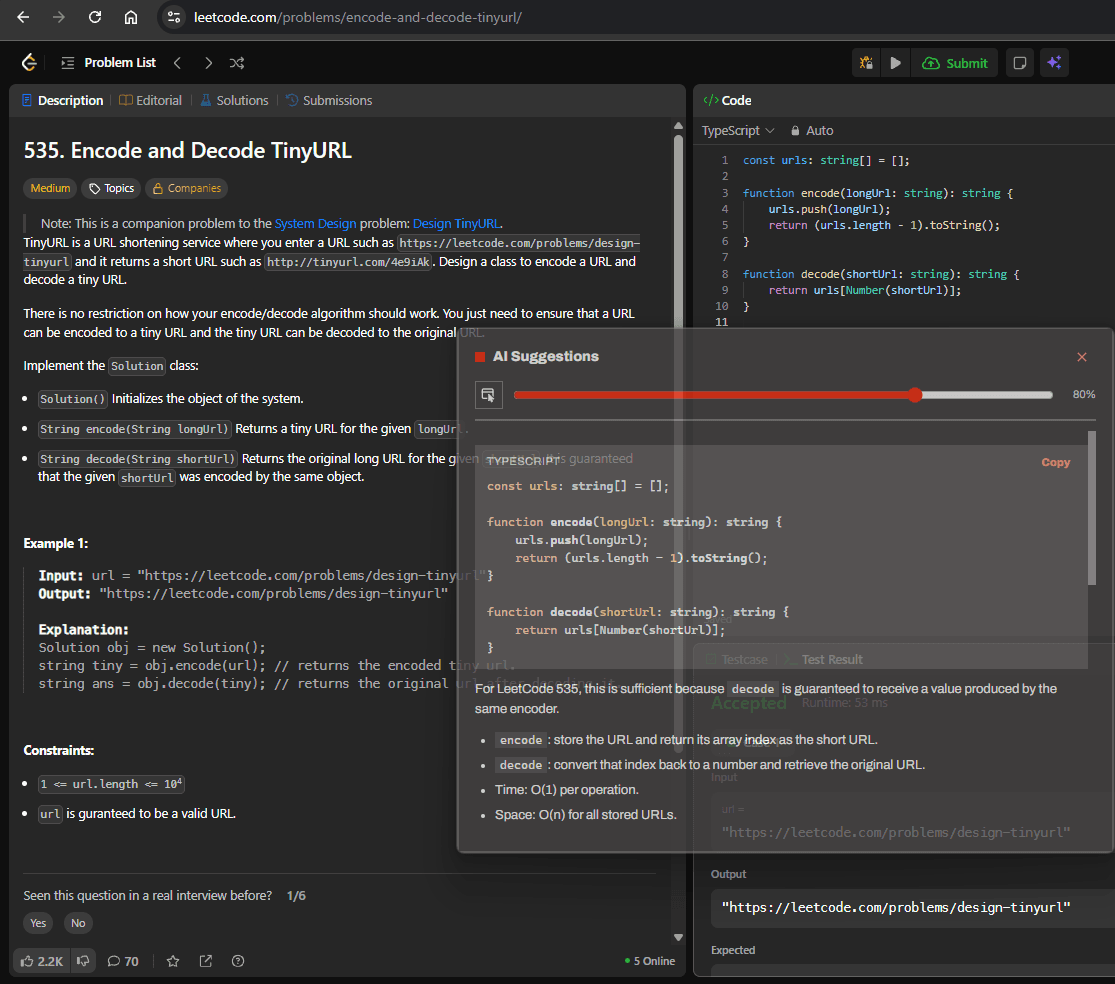Click the browser forward arrow

click(x=58, y=17)
